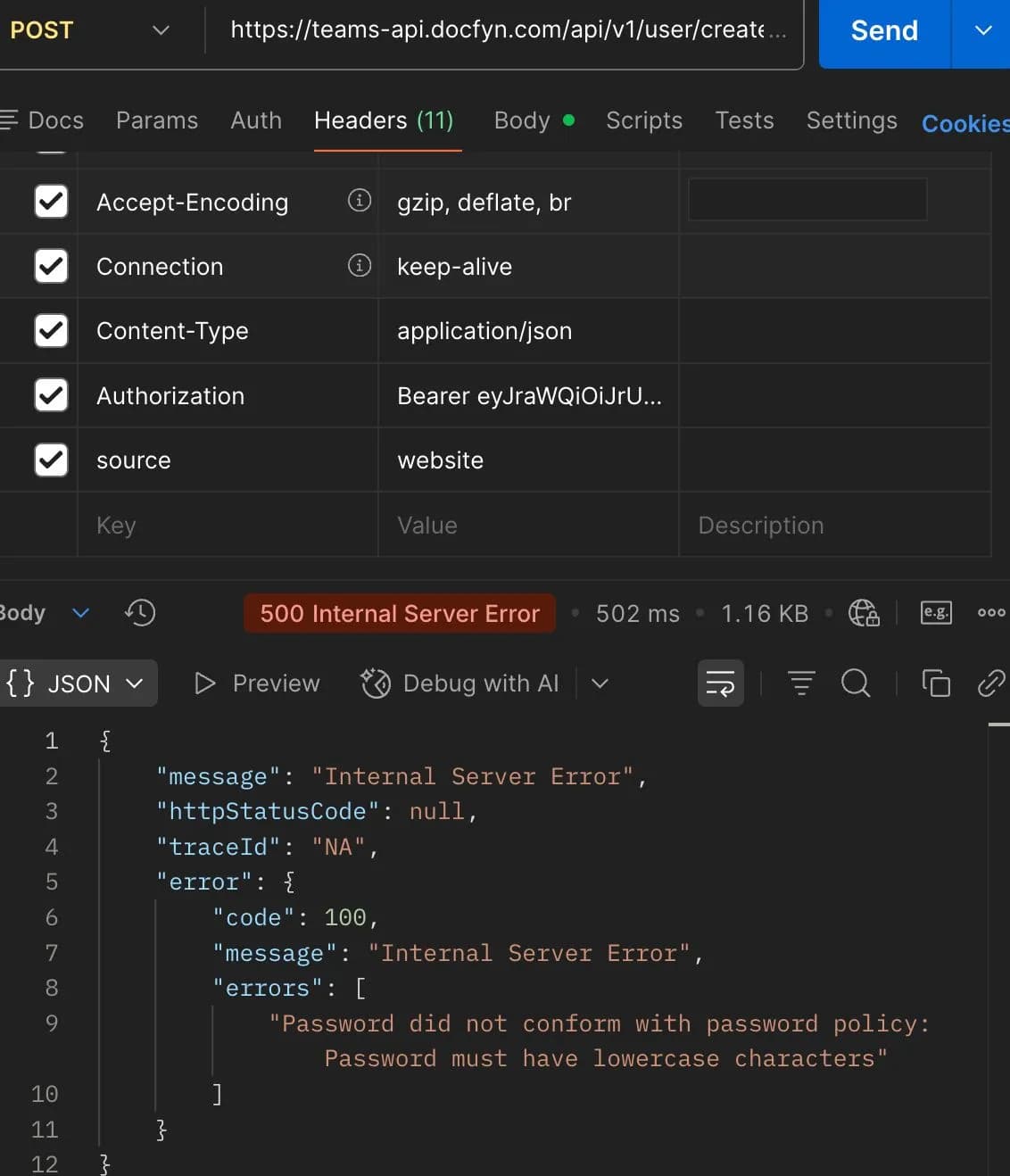Viewport: 1010px width, 1176px height.
Task: Click the Preview button
Action: coord(257,683)
